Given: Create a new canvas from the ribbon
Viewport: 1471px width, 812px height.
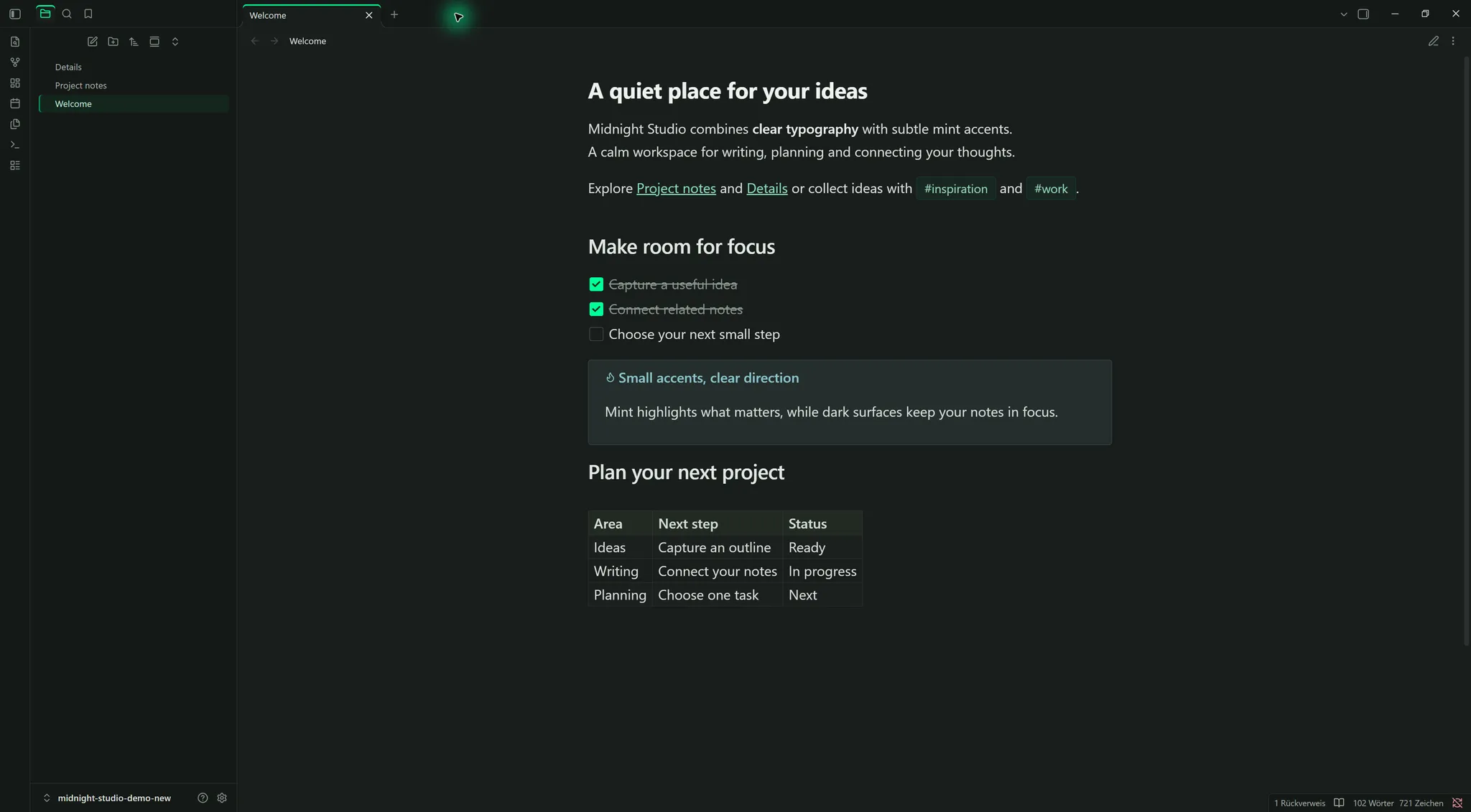Looking at the screenshot, I should coord(15,83).
